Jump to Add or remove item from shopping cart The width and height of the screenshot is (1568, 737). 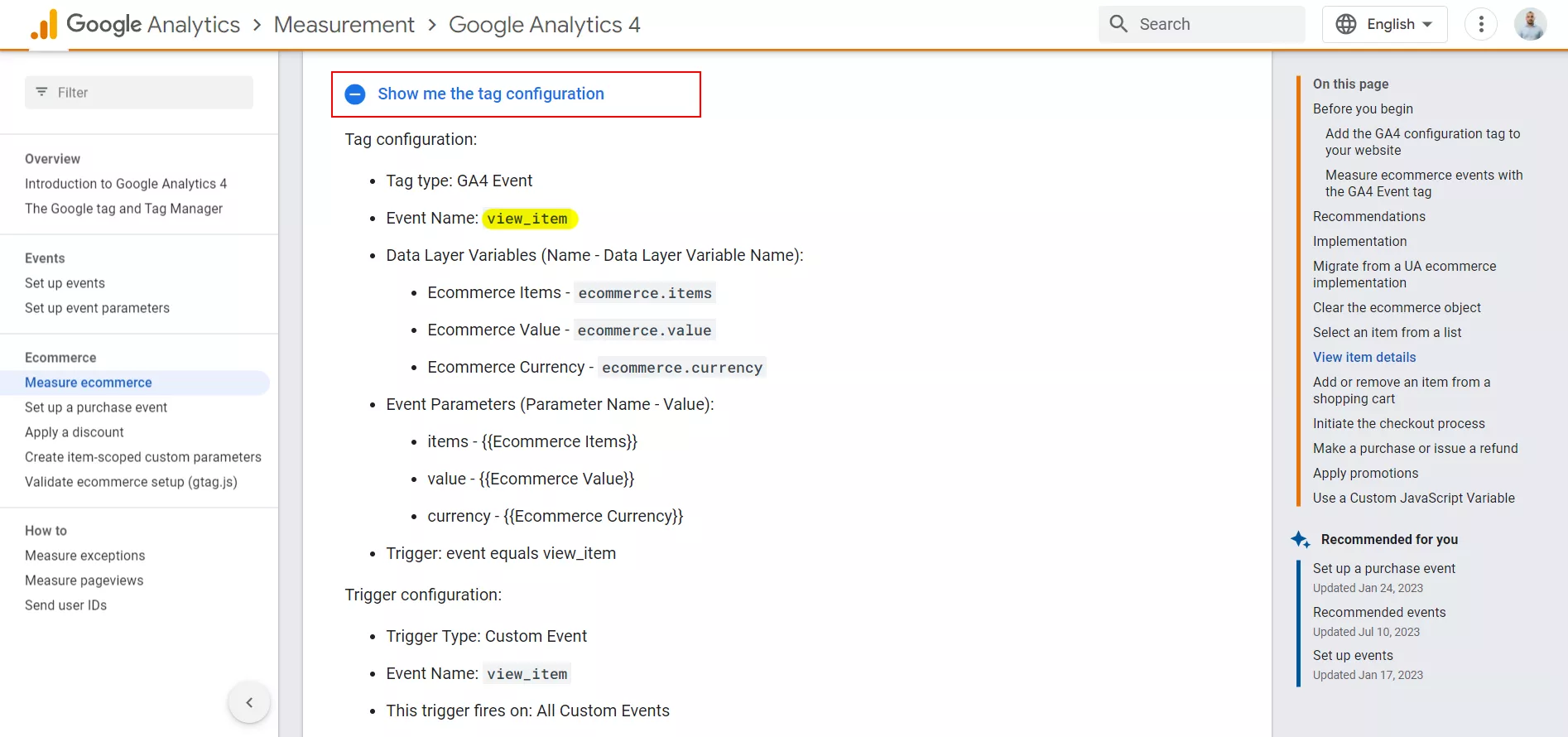pyautogui.click(x=1402, y=390)
